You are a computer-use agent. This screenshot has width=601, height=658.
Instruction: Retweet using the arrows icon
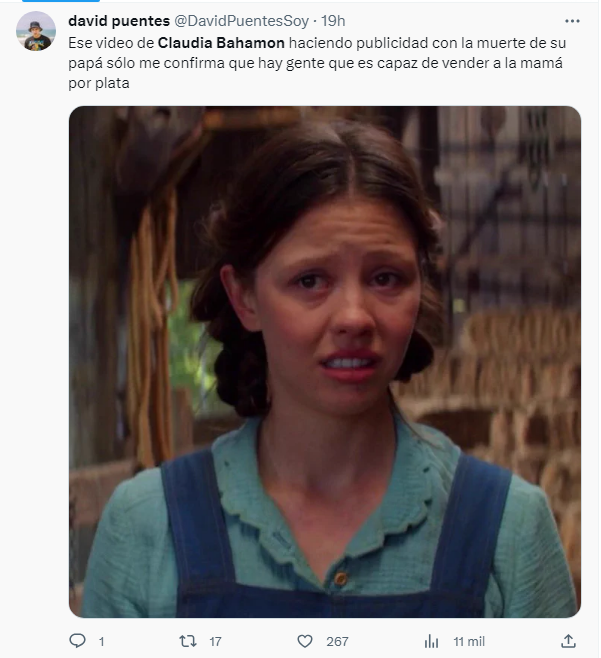188,641
